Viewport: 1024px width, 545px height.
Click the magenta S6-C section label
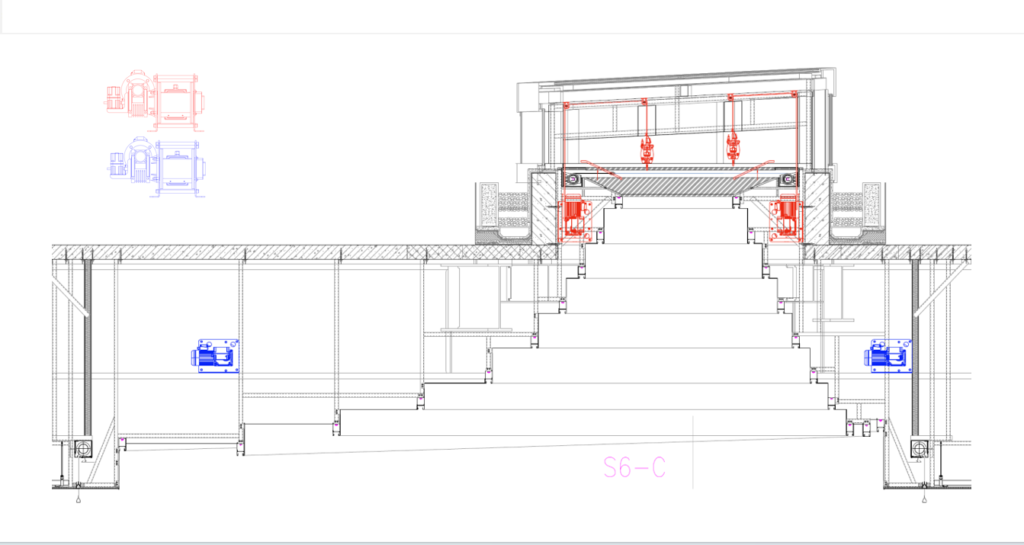click(x=634, y=467)
